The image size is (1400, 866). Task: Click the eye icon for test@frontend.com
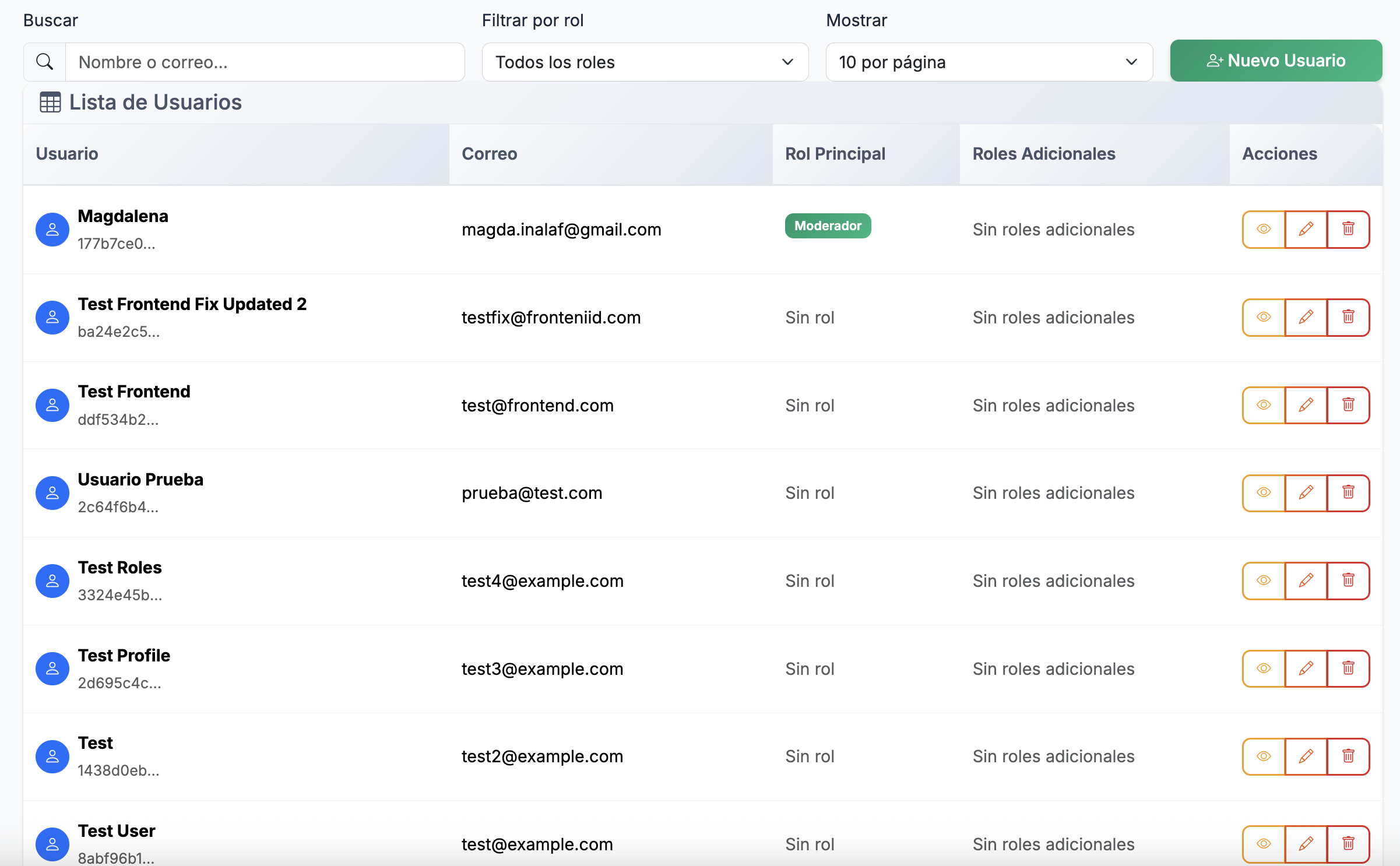tap(1264, 405)
